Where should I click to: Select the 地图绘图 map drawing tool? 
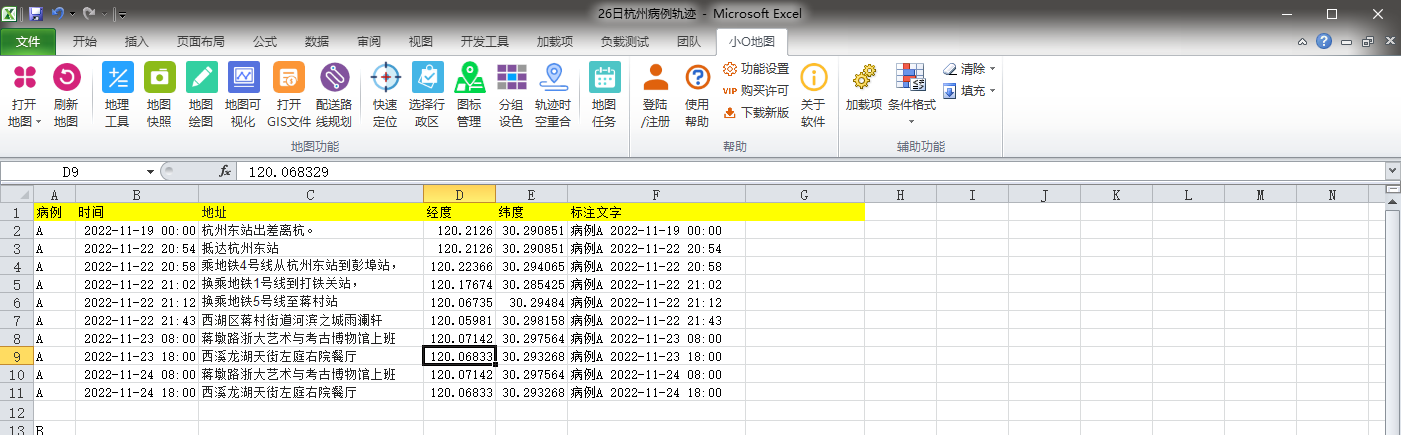[x=201, y=95]
